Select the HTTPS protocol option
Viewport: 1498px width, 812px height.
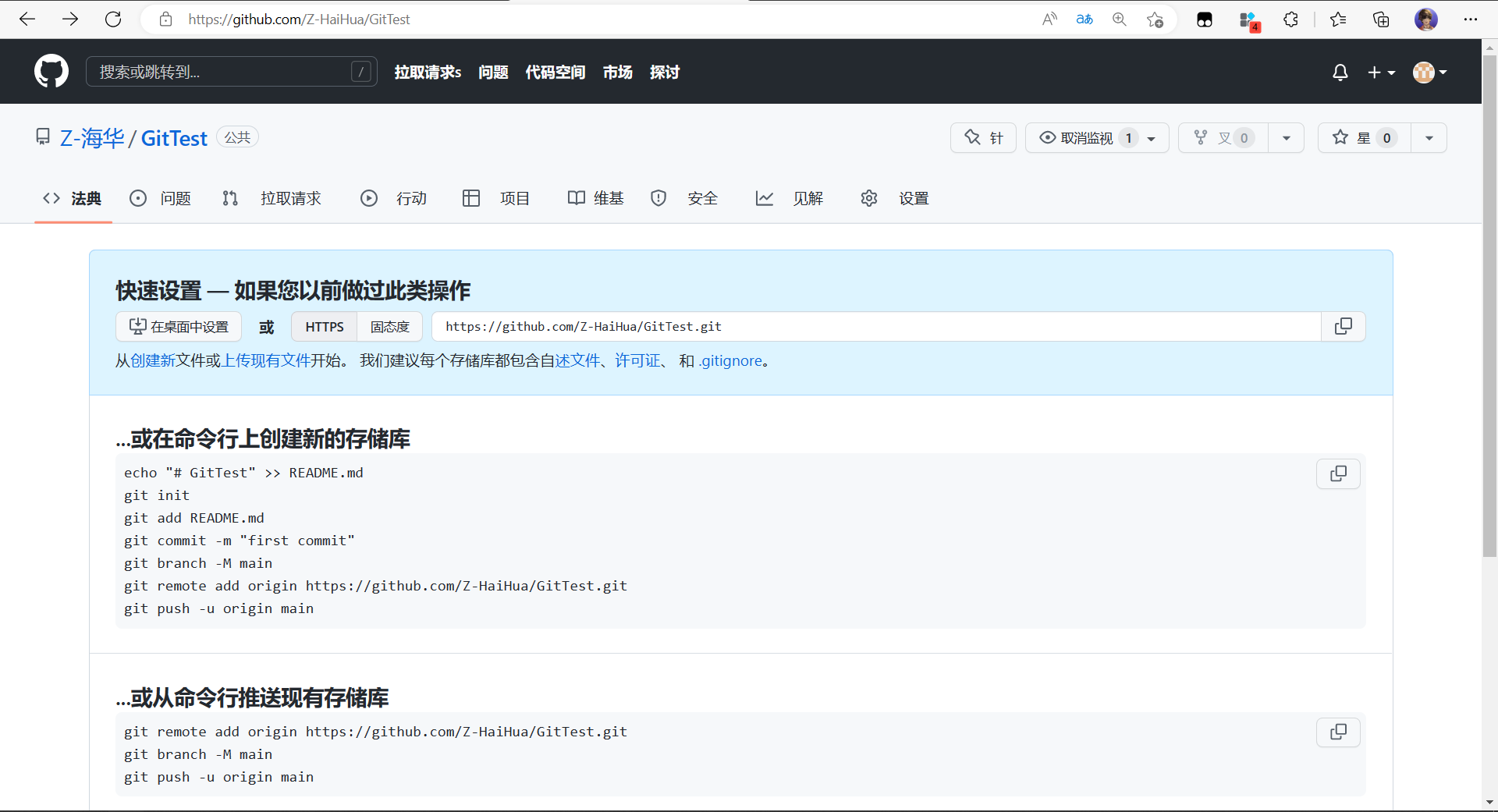coord(325,327)
